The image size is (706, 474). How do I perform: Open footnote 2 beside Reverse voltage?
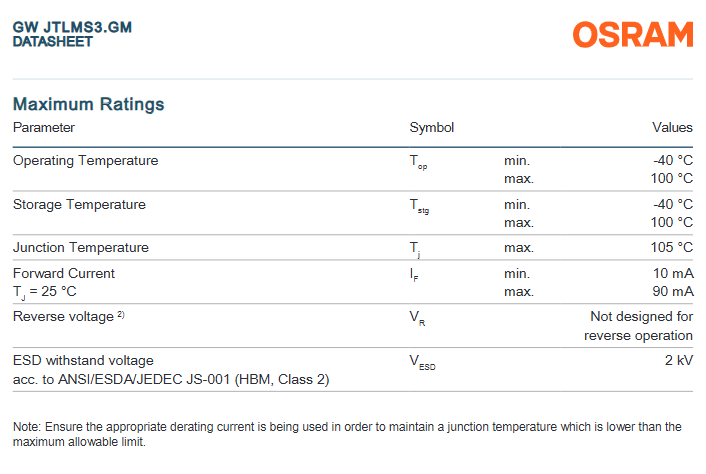click(121, 315)
